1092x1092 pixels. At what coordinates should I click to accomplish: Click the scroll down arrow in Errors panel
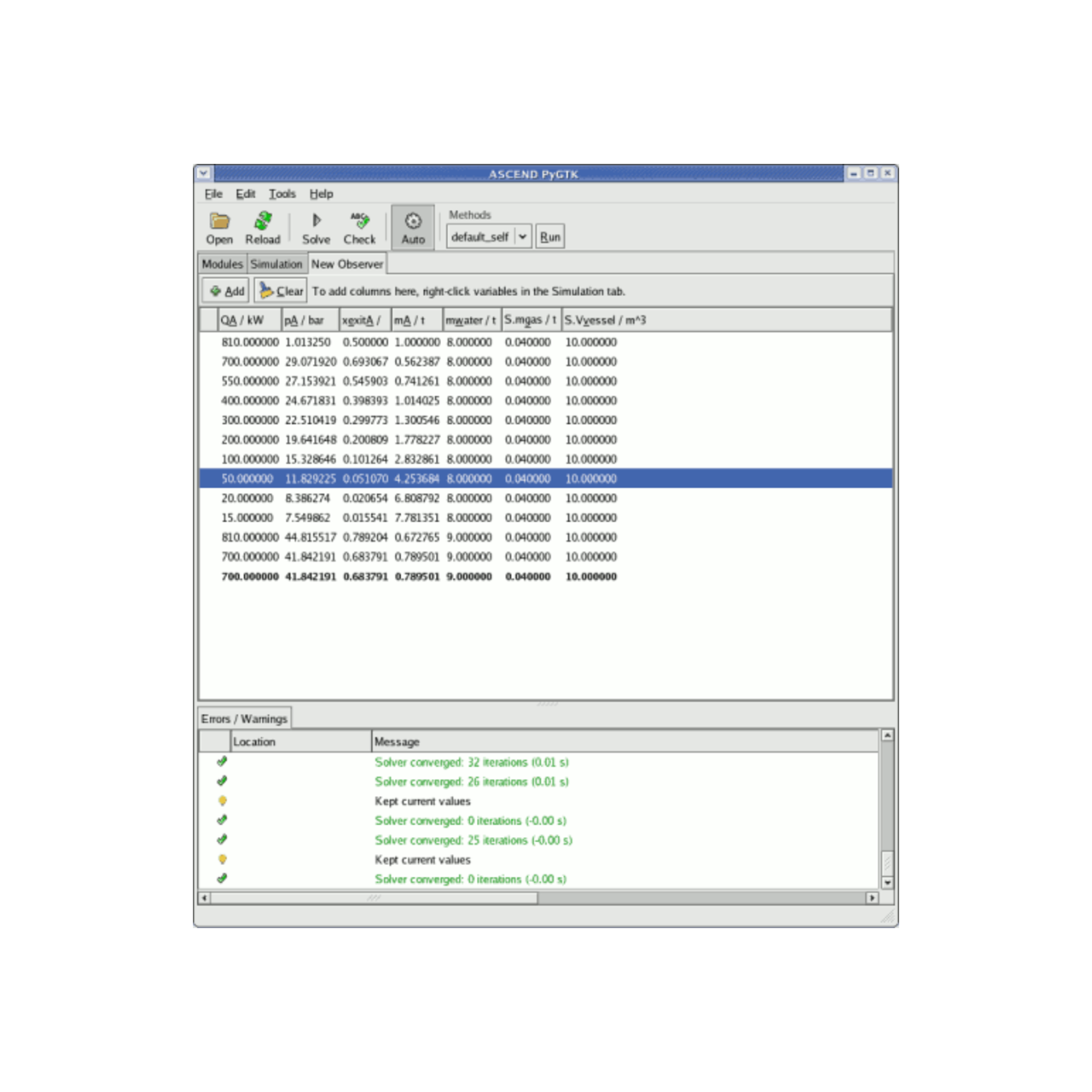coord(887,882)
